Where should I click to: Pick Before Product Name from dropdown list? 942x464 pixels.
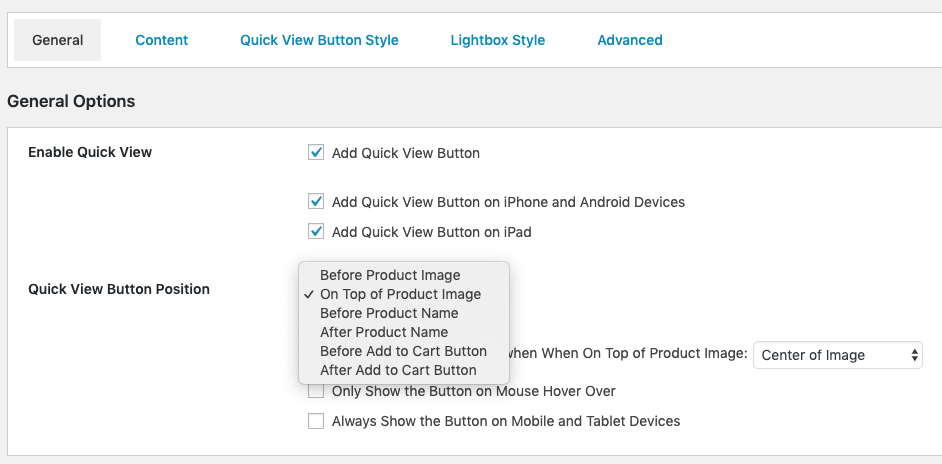(389, 313)
